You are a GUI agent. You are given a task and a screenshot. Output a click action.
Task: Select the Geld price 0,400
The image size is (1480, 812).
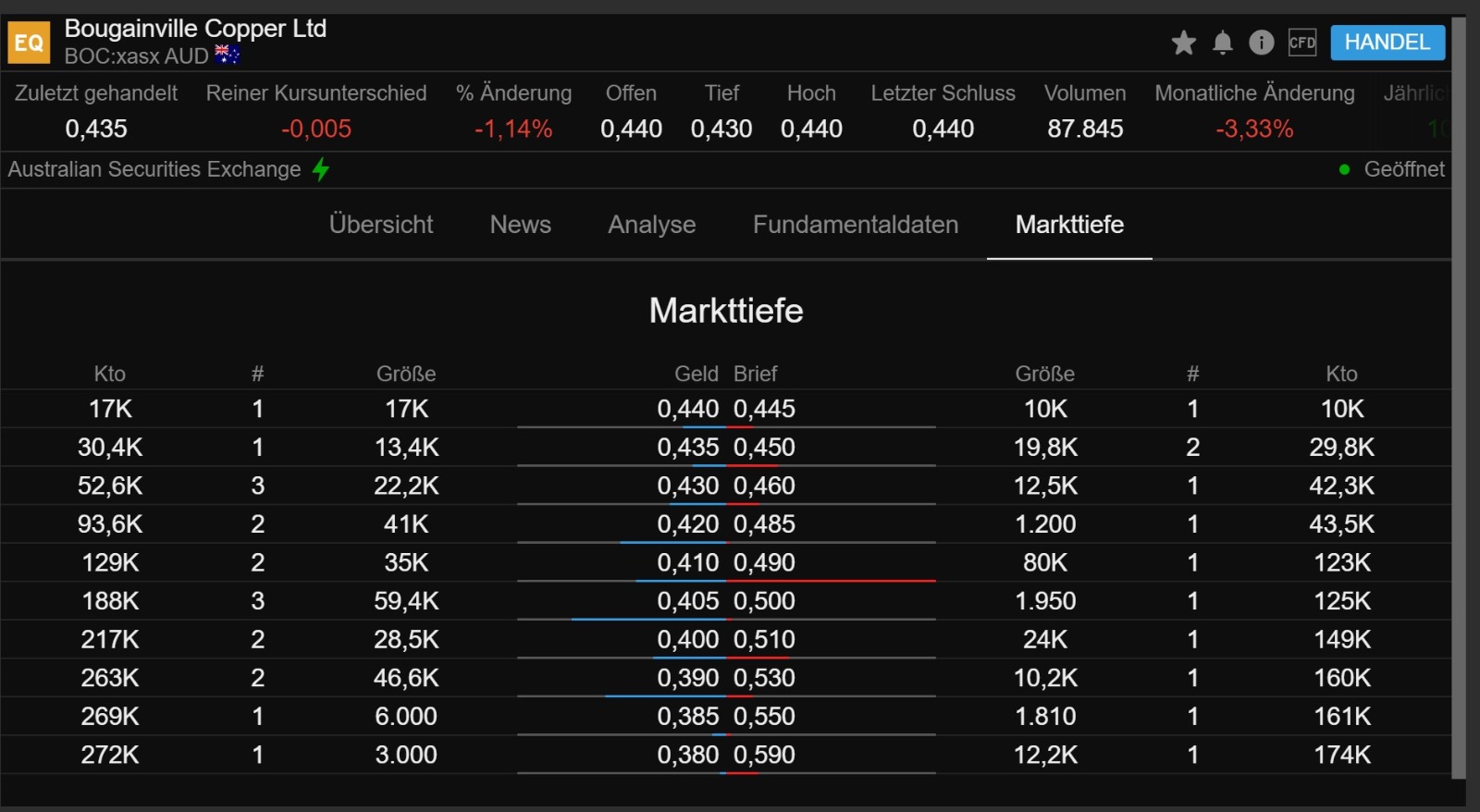[x=688, y=639]
